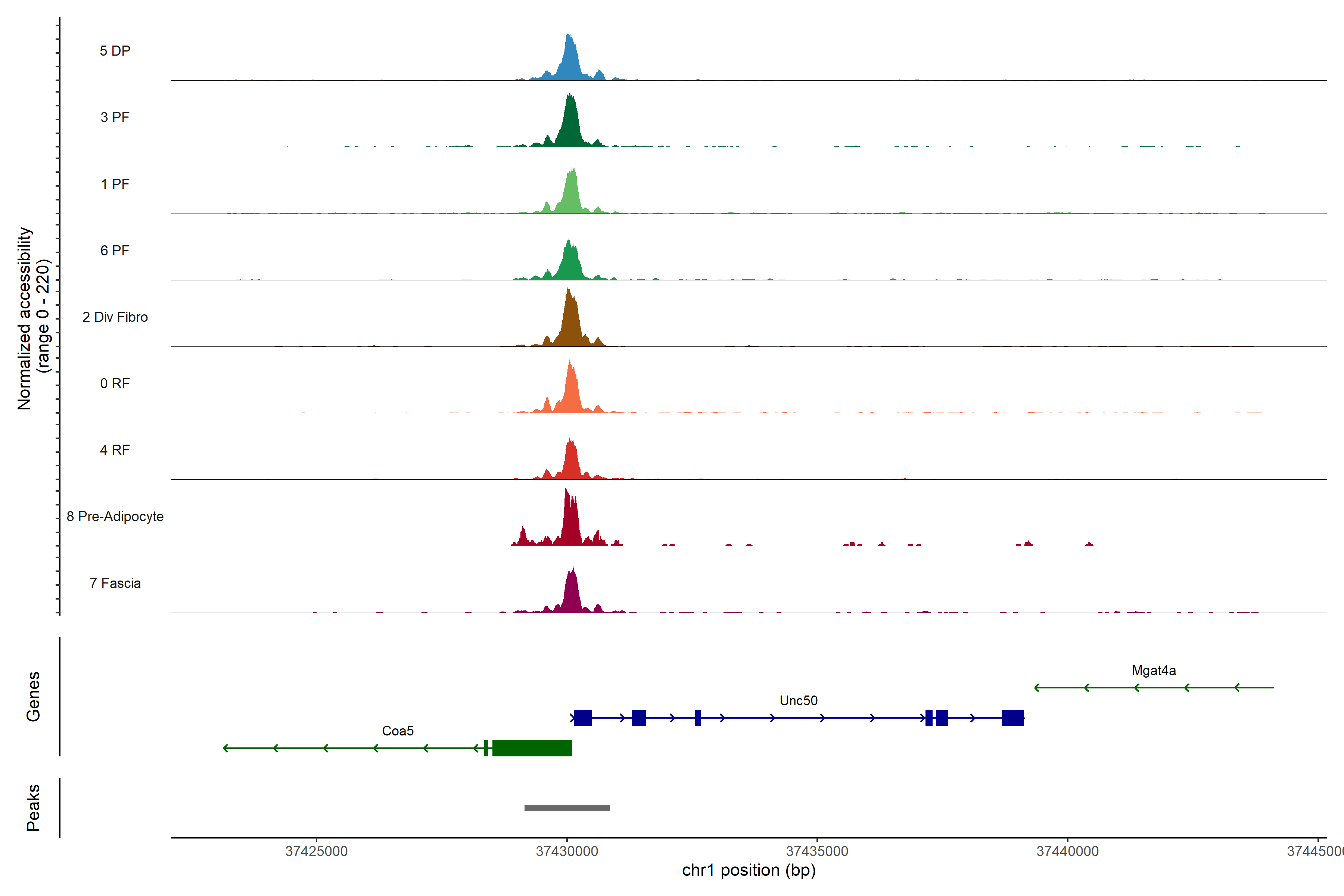Image resolution: width=1344 pixels, height=896 pixels.
Task: Click the 2 Div Fibro label
Action: (x=115, y=317)
